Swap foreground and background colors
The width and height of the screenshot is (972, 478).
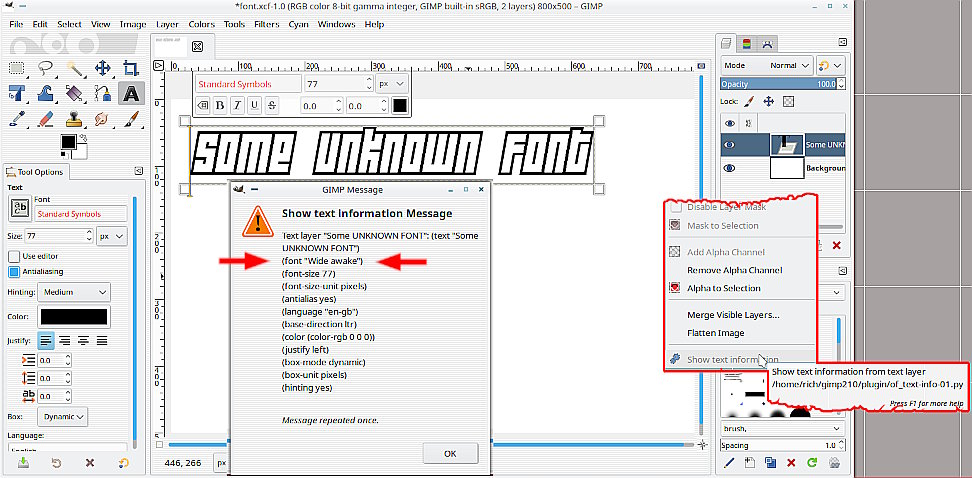click(83, 136)
